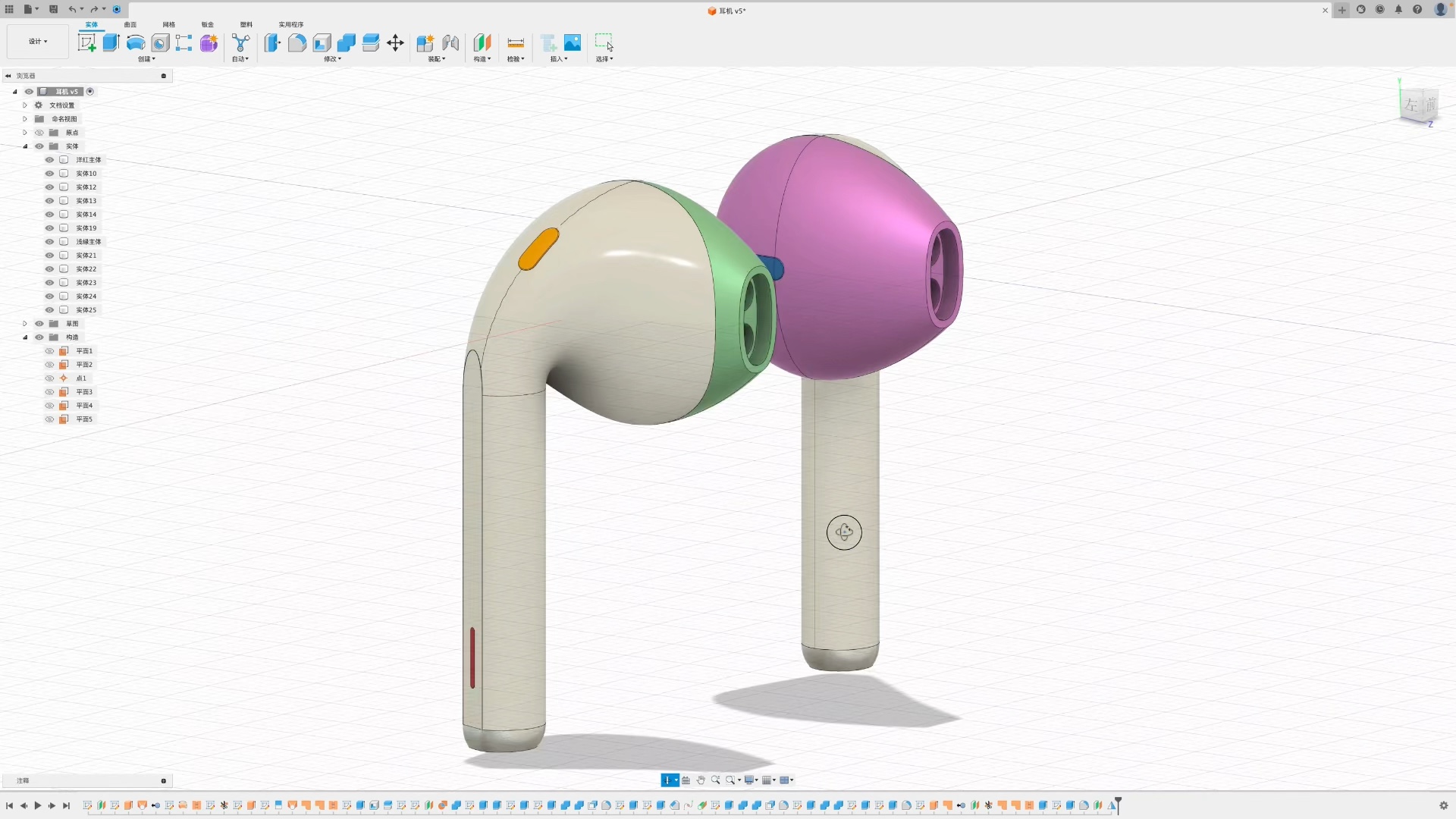Open the 选择 (Select) dropdown
Screen dimensions: 1456x819
pyautogui.click(x=604, y=58)
